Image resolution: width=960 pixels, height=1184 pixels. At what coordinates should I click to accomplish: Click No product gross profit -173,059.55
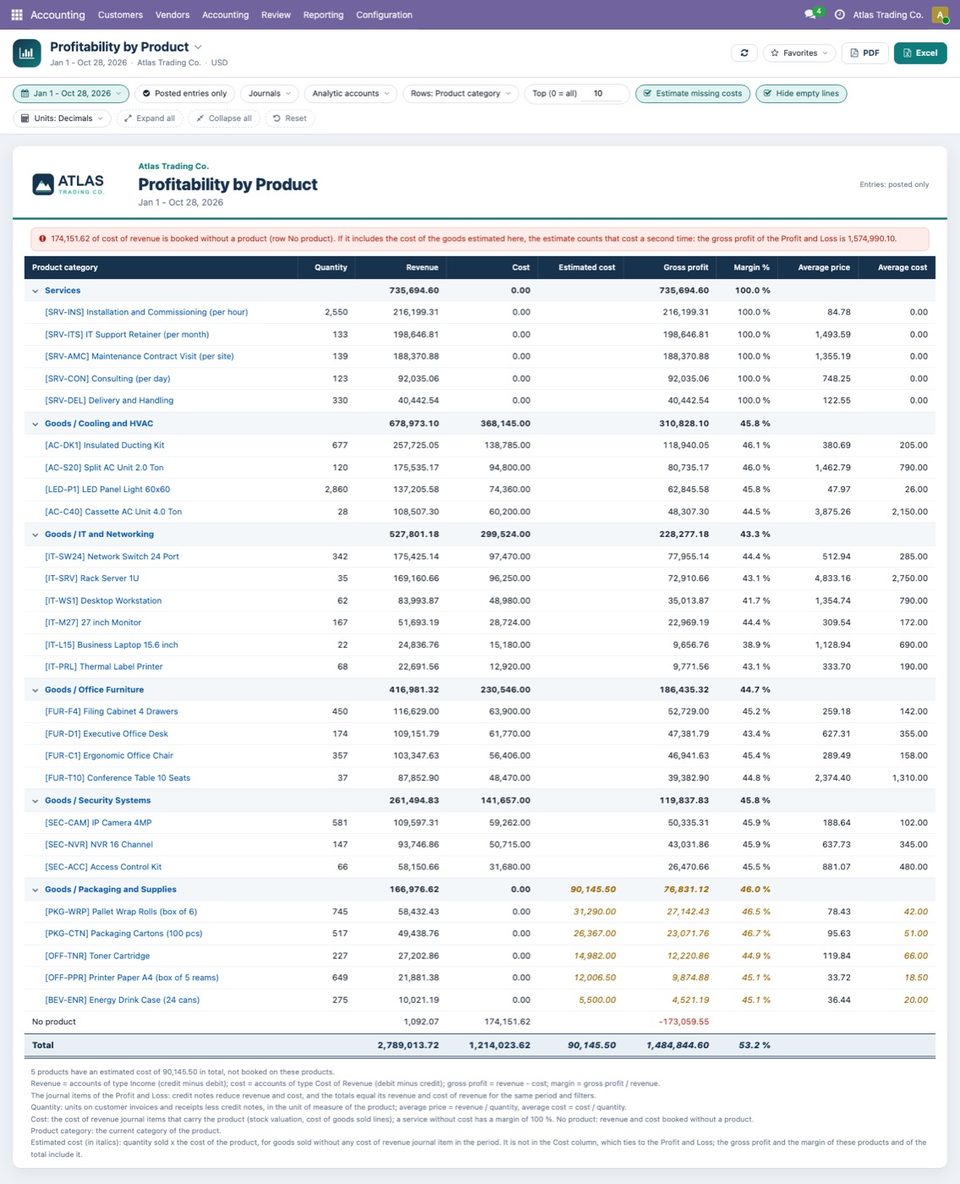tap(684, 1022)
